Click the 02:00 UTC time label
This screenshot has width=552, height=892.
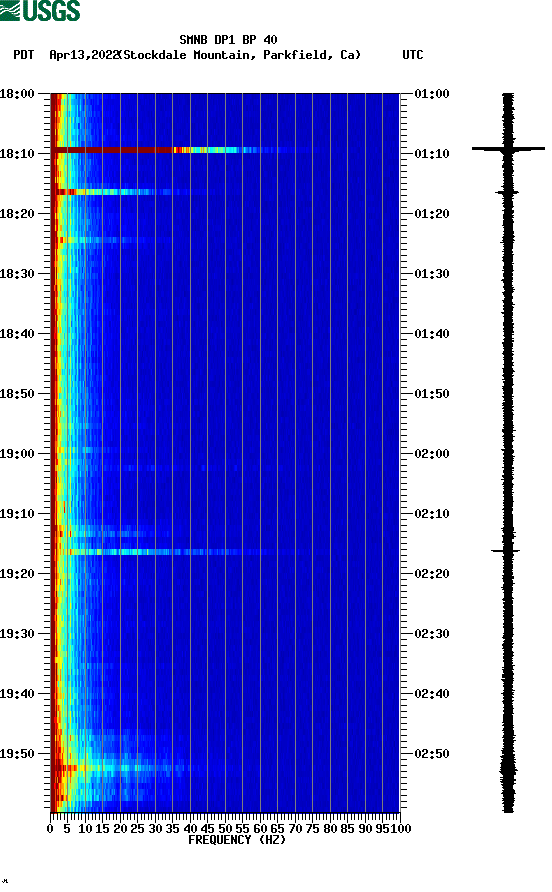tap(432, 454)
